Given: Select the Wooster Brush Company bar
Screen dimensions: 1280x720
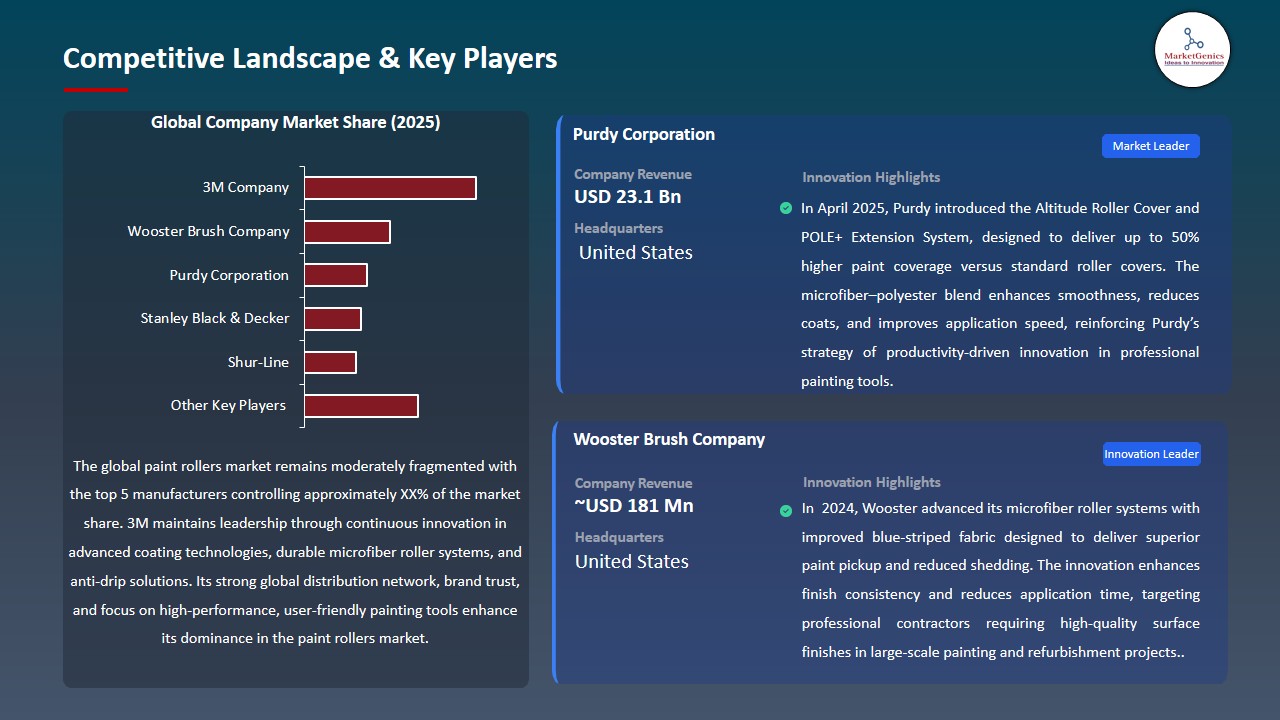Looking at the screenshot, I should [347, 232].
